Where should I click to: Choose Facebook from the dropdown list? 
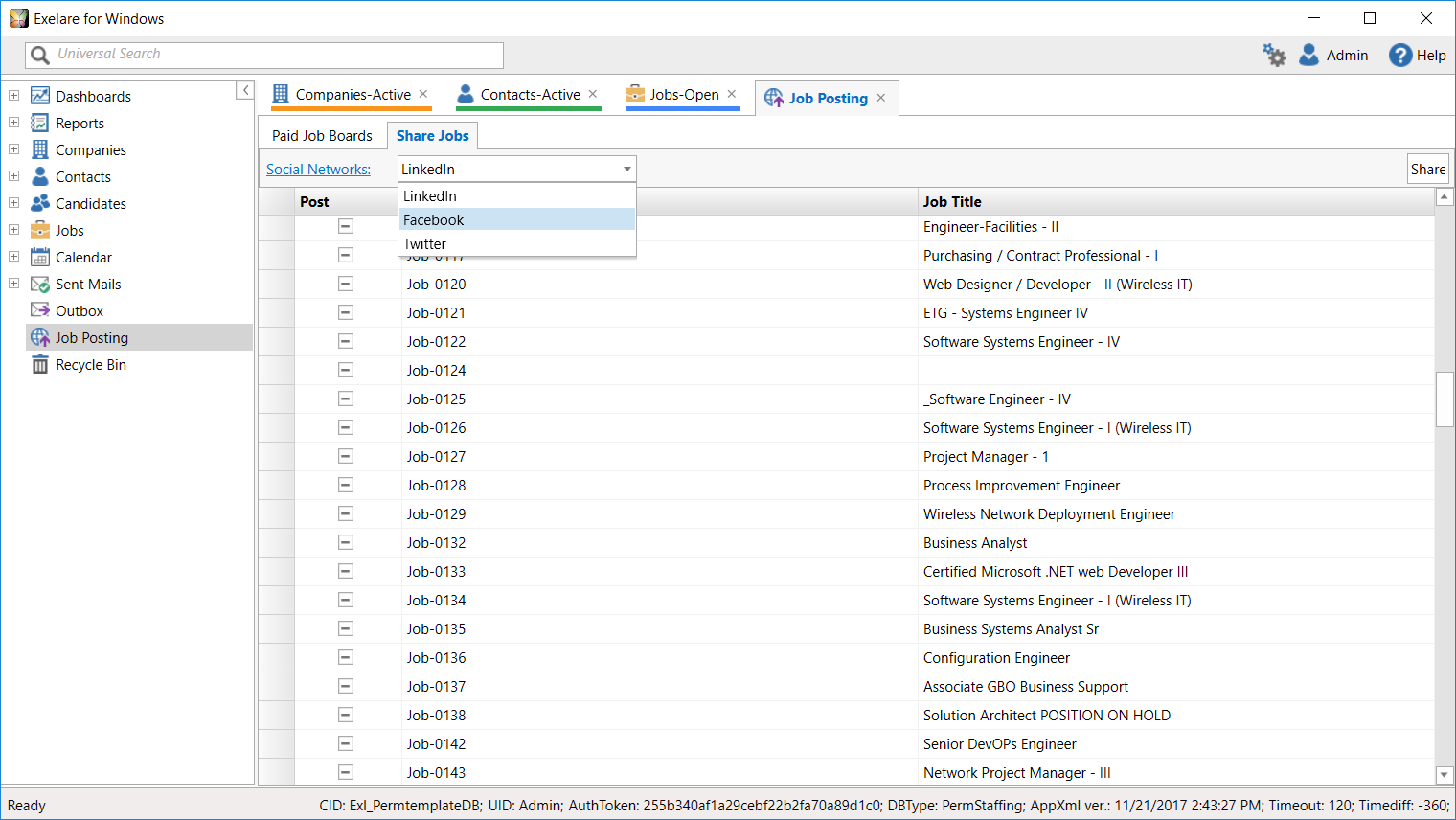coord(517,219)
